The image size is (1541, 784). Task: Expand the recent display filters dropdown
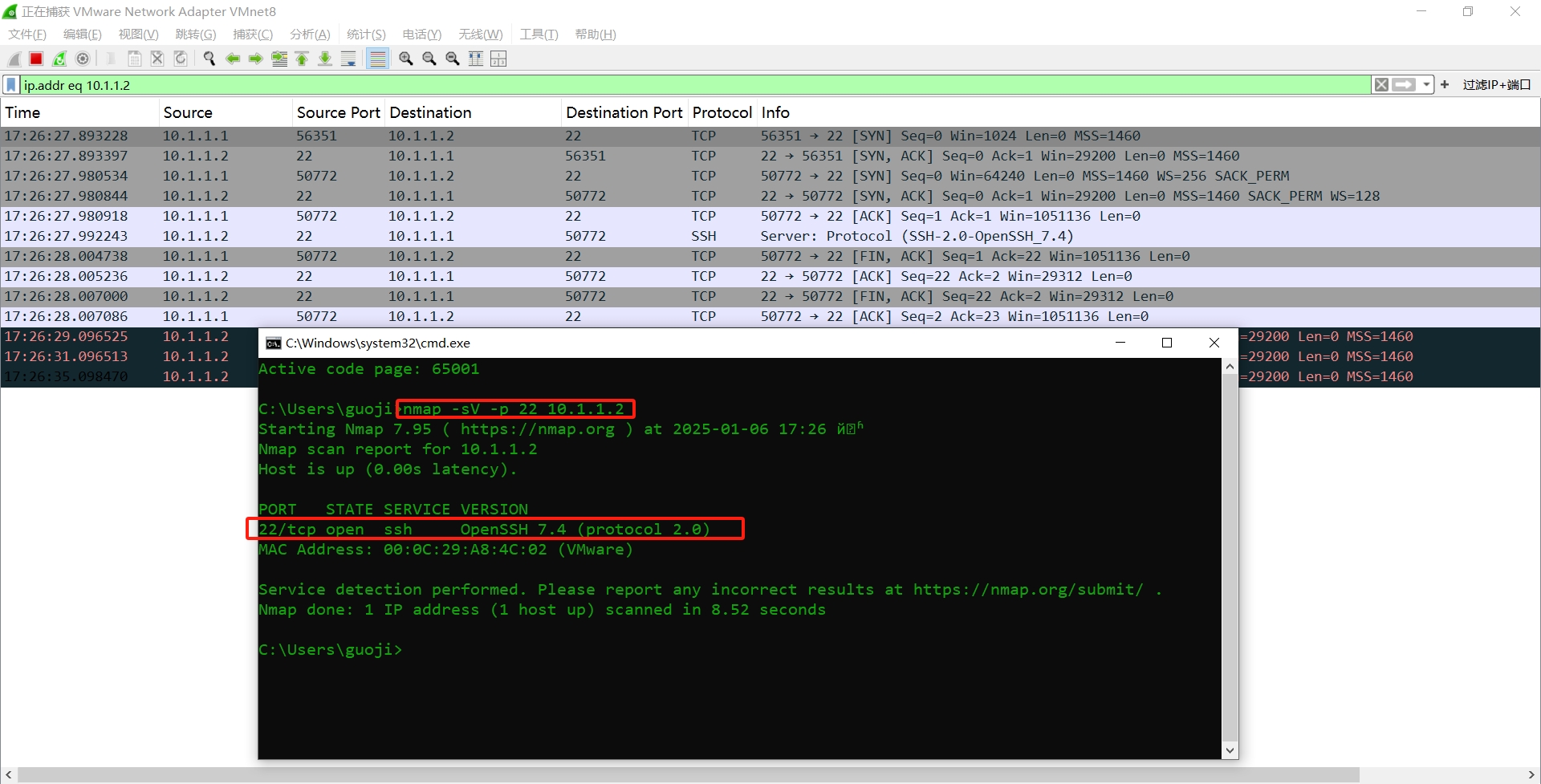tap(1426, 85)
